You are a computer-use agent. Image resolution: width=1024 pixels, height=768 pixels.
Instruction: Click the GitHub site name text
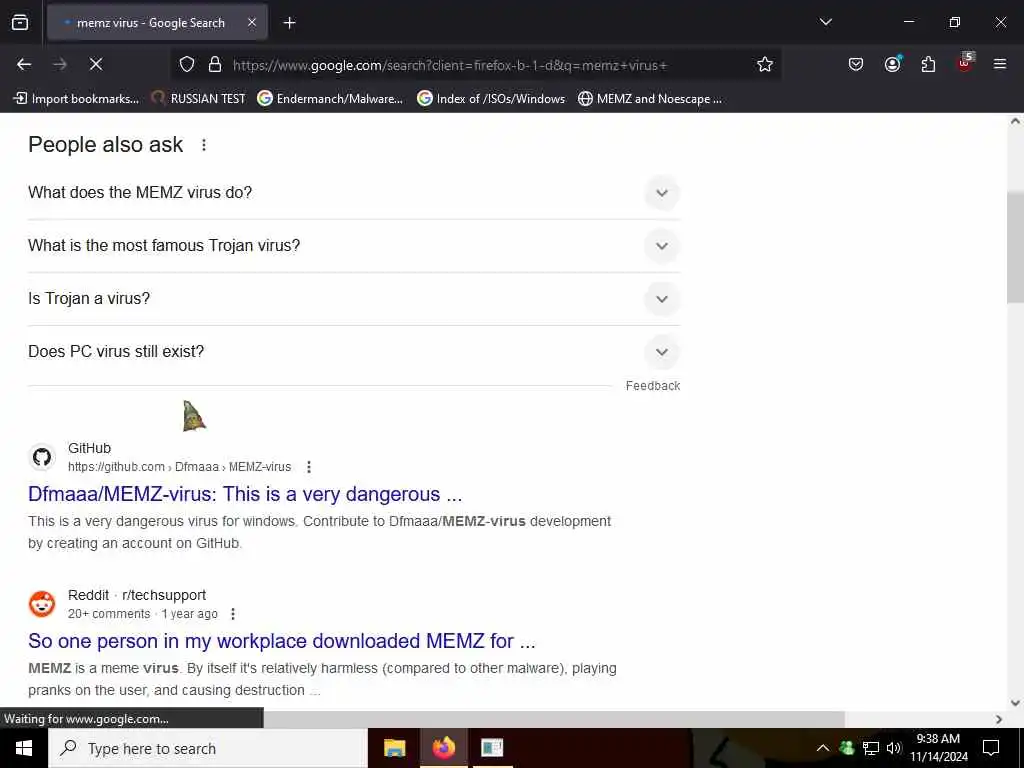[89, 448]
